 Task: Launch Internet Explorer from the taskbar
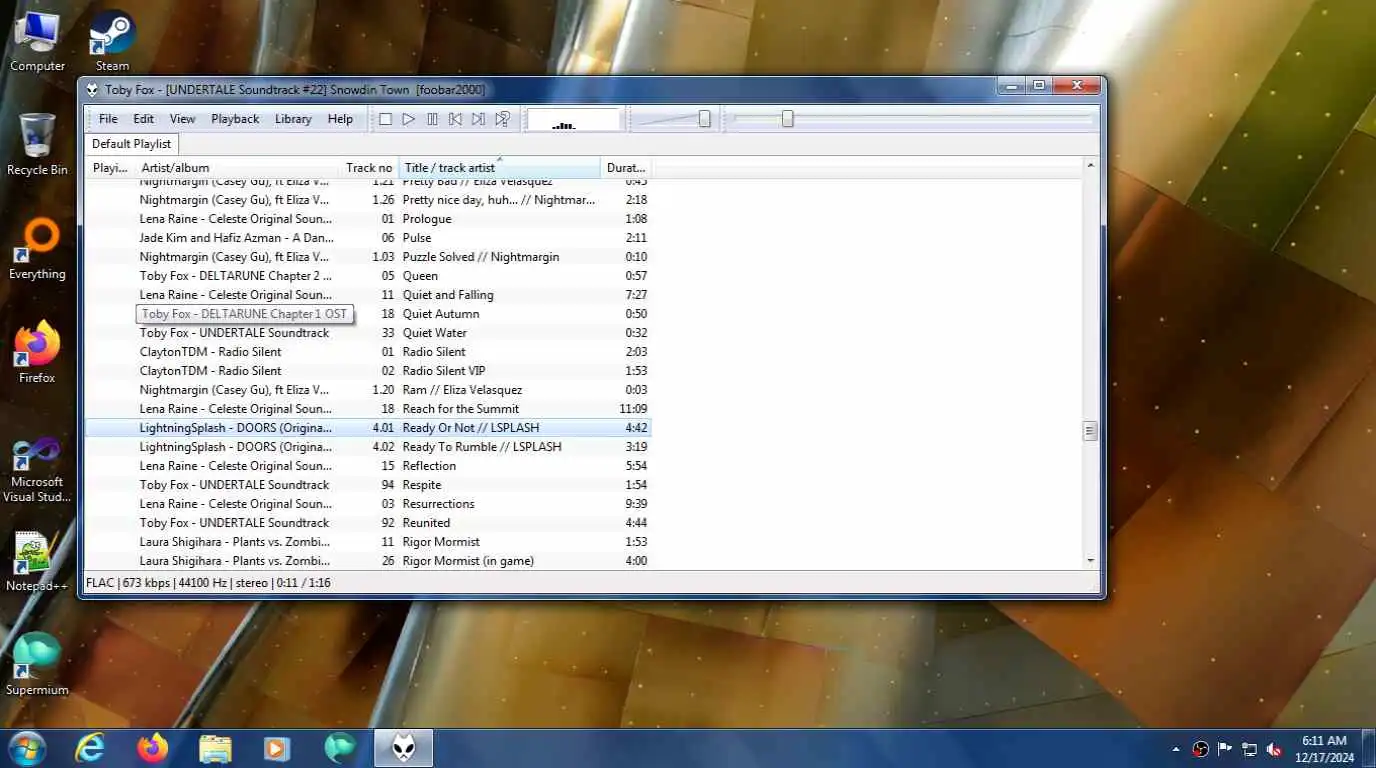pos(91,748)
